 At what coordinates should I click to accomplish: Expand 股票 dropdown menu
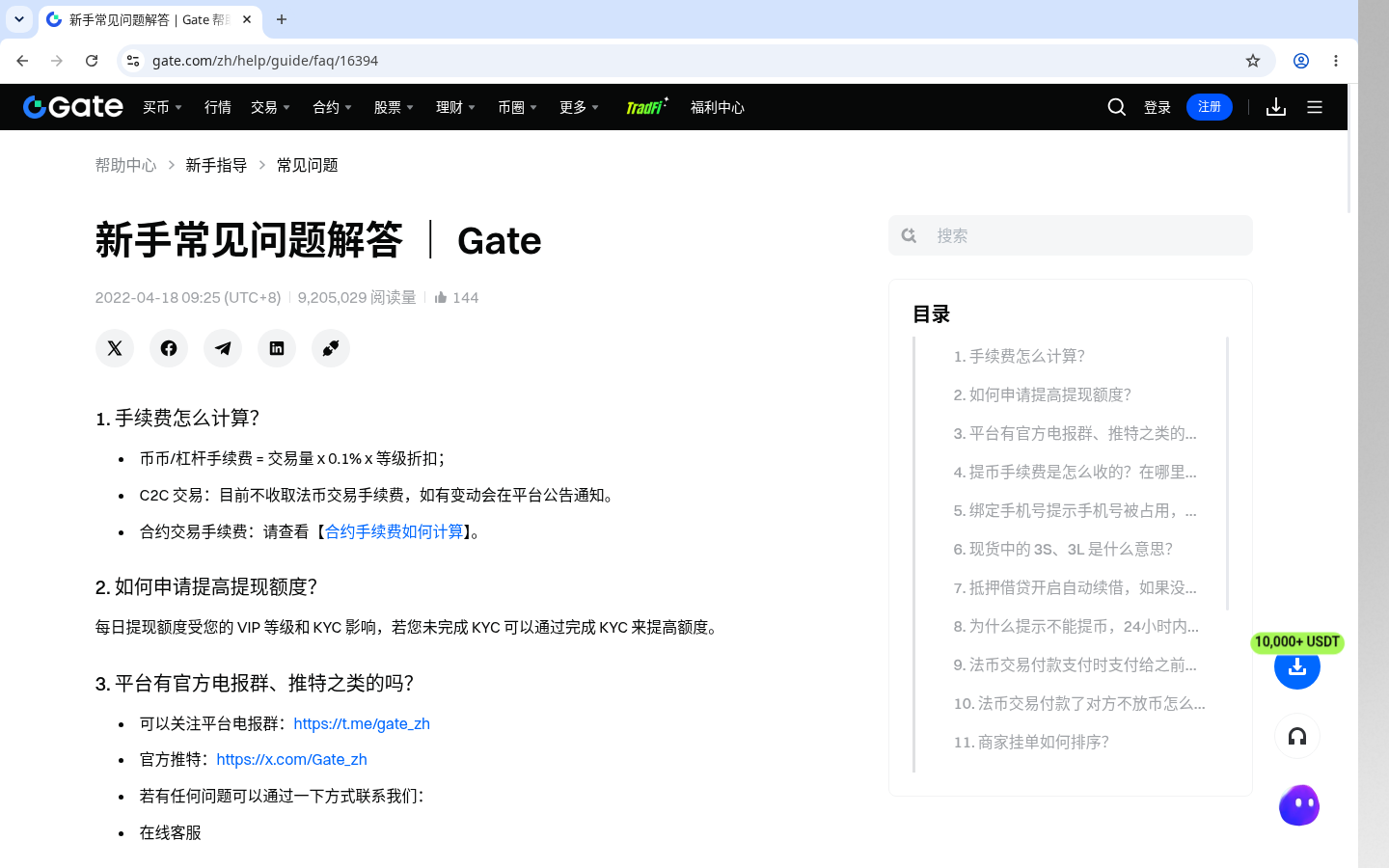(394, 107)
